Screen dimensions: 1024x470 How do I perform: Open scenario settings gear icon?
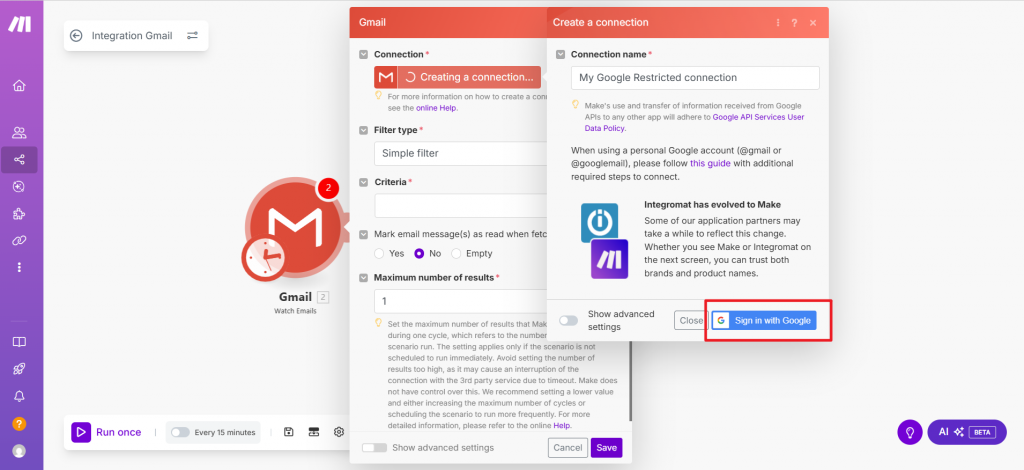click(x=338, y=432)
